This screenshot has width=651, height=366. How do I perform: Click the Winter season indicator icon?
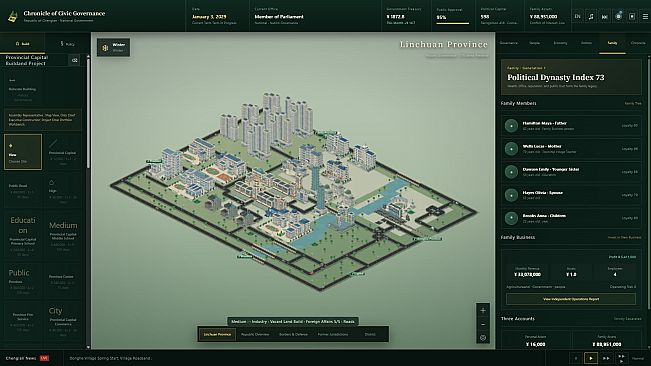pyautogui.click(x=105, y=48)
